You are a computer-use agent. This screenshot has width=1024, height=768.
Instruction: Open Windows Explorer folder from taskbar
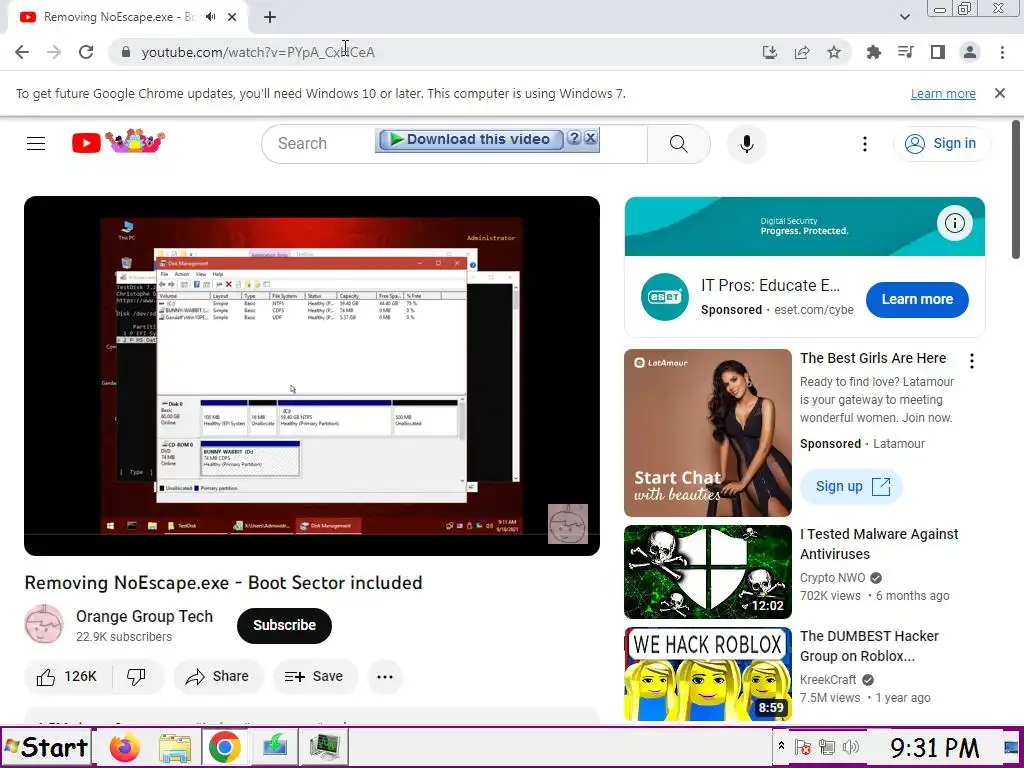pyautogui.click(x=174, y=747)
